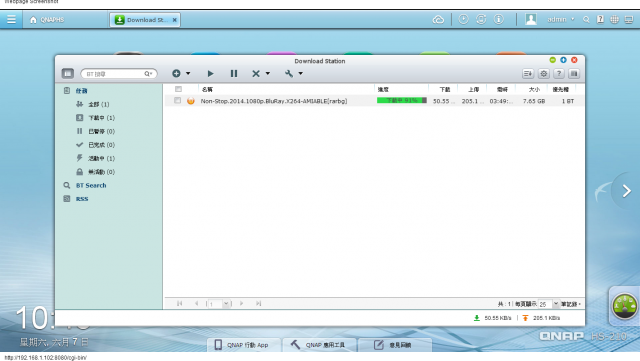The height and width of the screenshot is (361, 640).
Task: Filter sidebar to downloading tasks (1)
Action: pos(101,118)
